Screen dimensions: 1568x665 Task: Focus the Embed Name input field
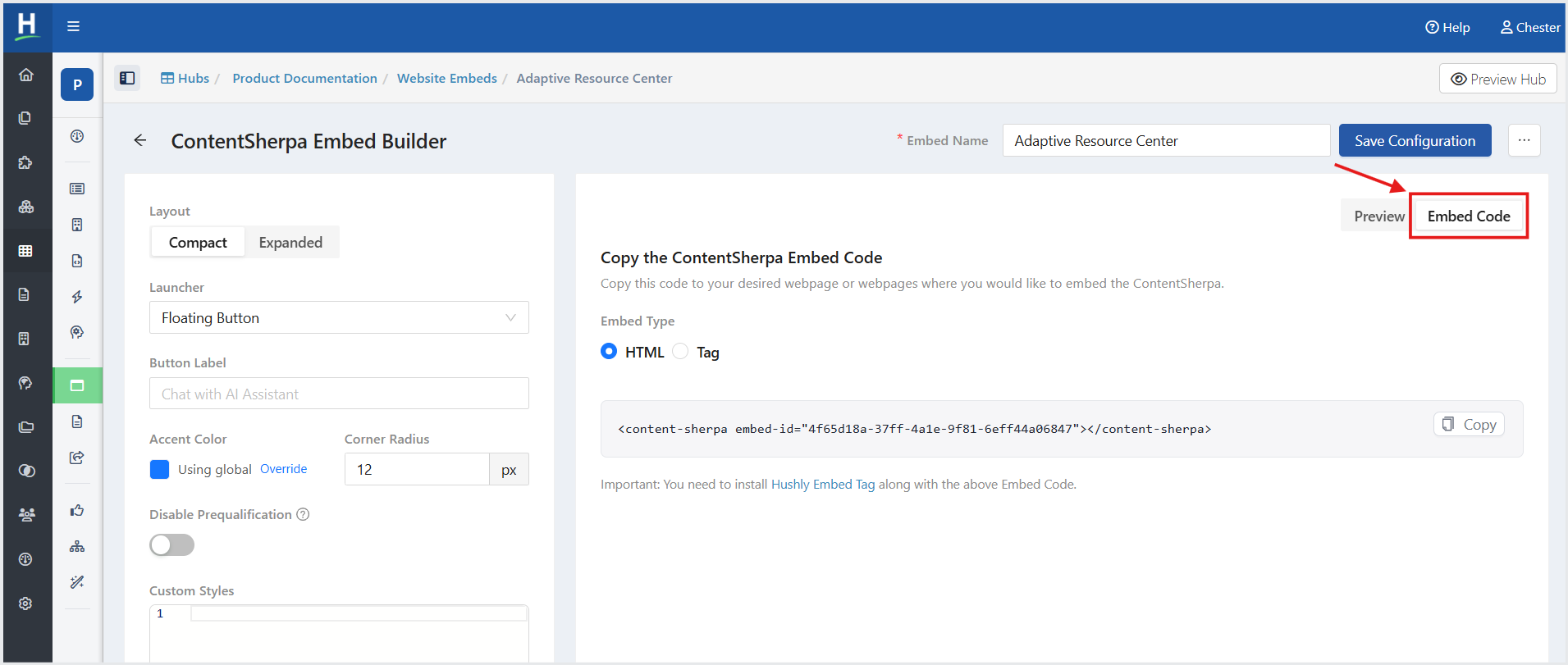point(1166,140)
